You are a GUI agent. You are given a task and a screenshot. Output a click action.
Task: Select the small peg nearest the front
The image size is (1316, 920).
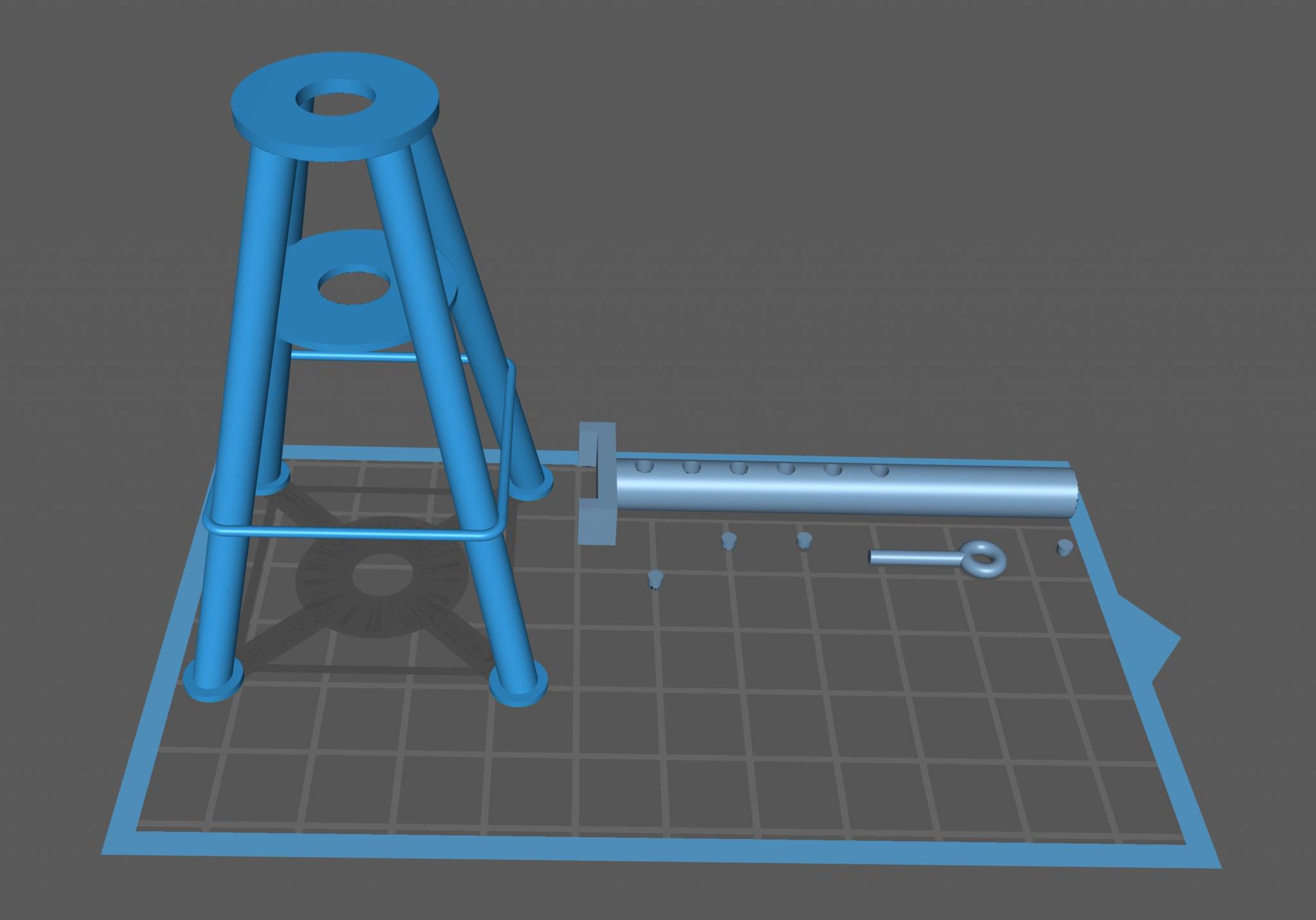pos(655,579)
